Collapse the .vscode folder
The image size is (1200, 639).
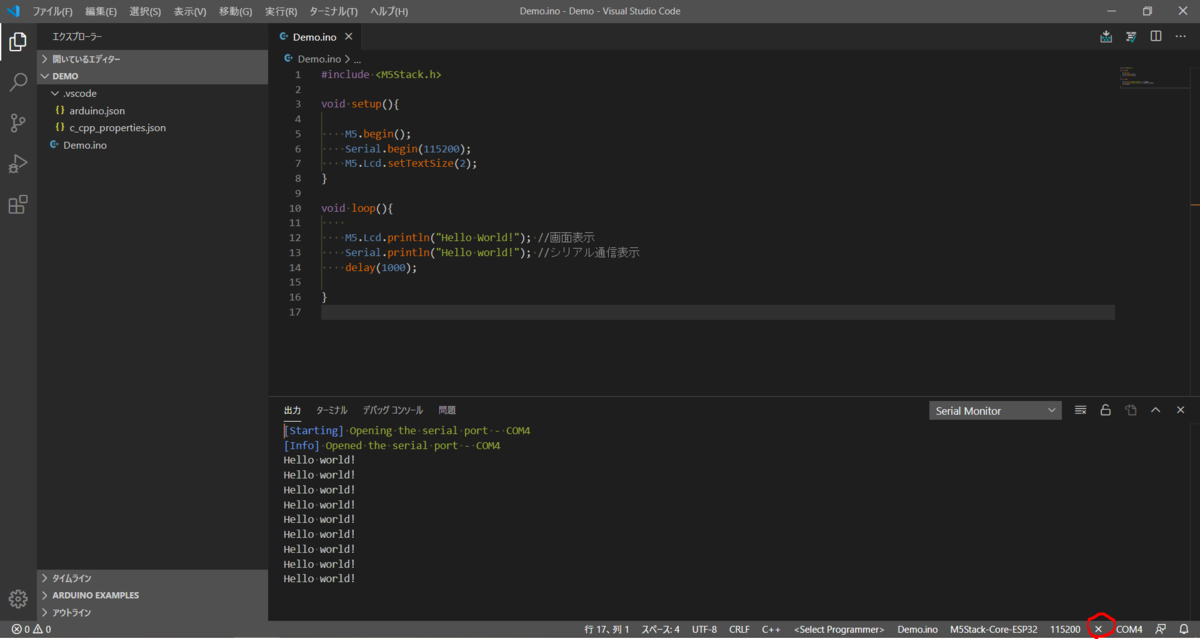click(152, 93)
